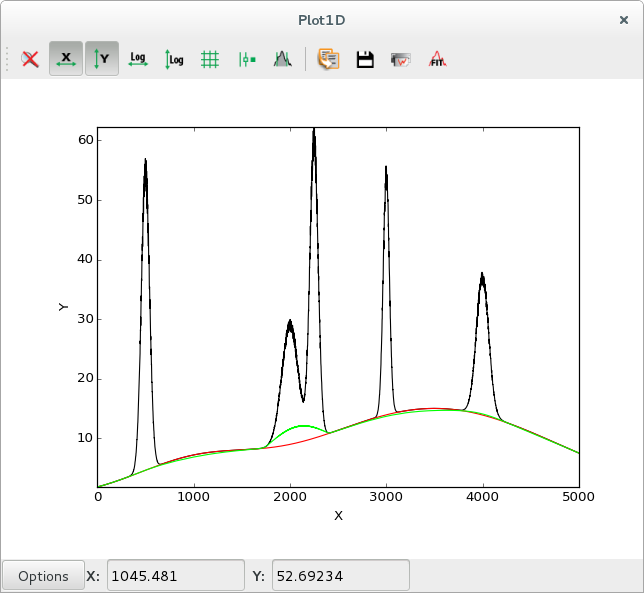Image resolution: width=644 pixels, height=593 pixels.
Task: Copy the plot with the copy icon
Action: click(x=329, y=59)
